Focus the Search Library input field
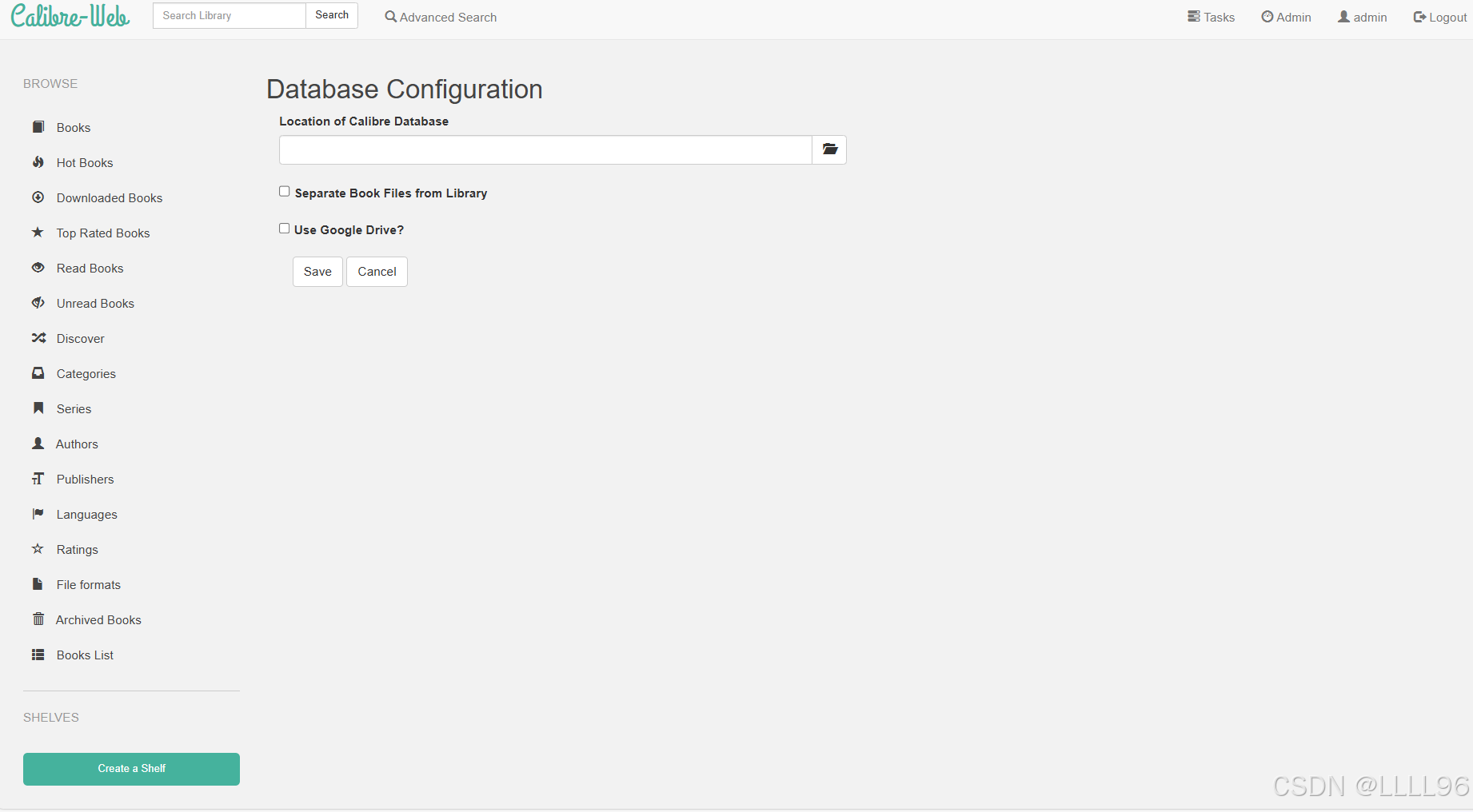Screen dimensions: 1473x812 click(230, 15)
